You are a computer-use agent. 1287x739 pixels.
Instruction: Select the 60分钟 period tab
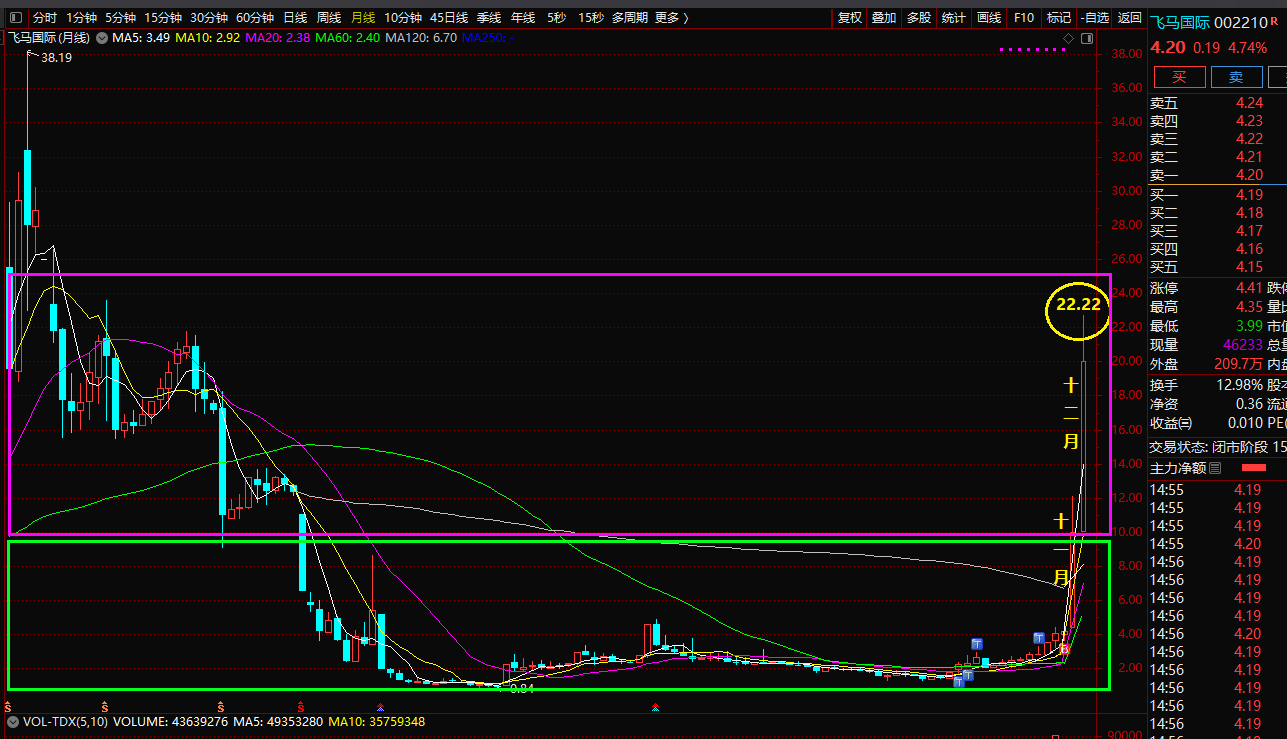tap(255, 18)
